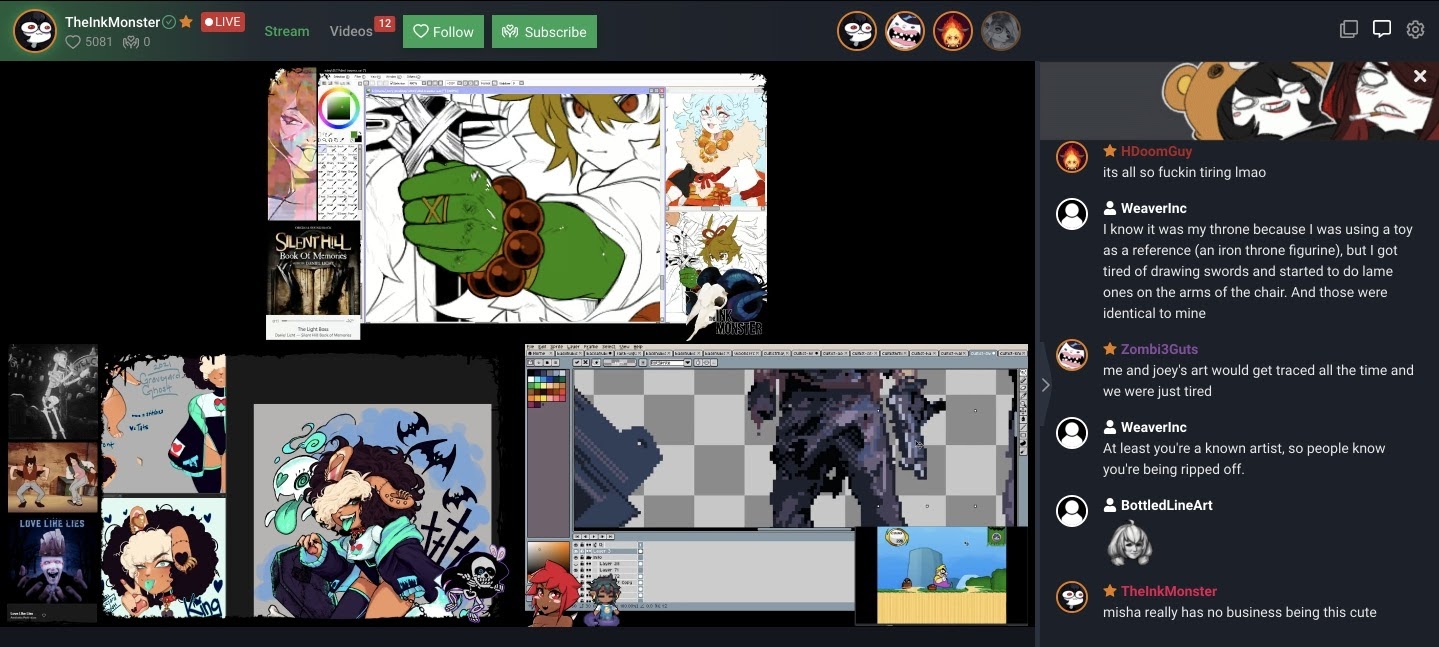Click the star badge next to HDoomGuy

click(1110, 151)
